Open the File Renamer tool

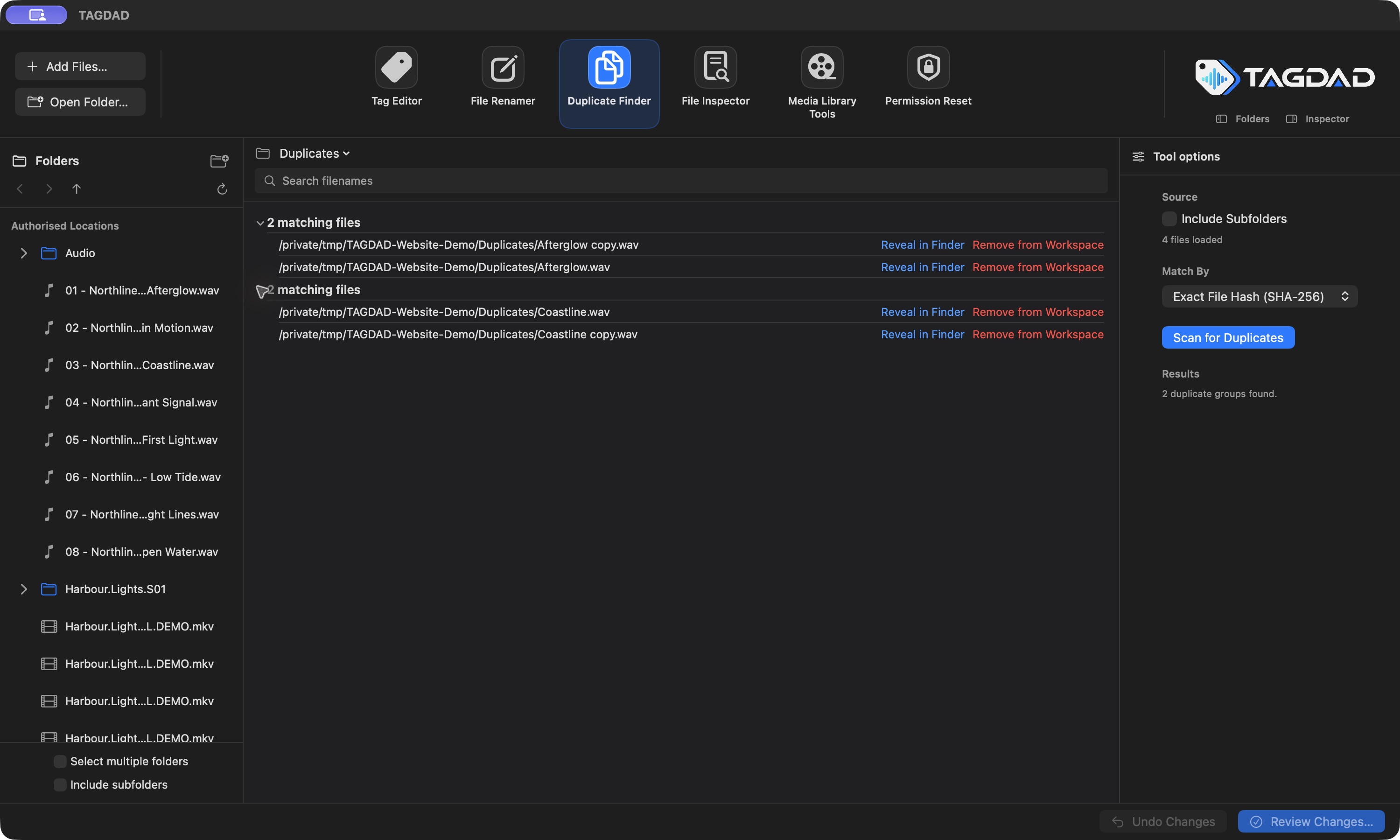click(503, 77)
